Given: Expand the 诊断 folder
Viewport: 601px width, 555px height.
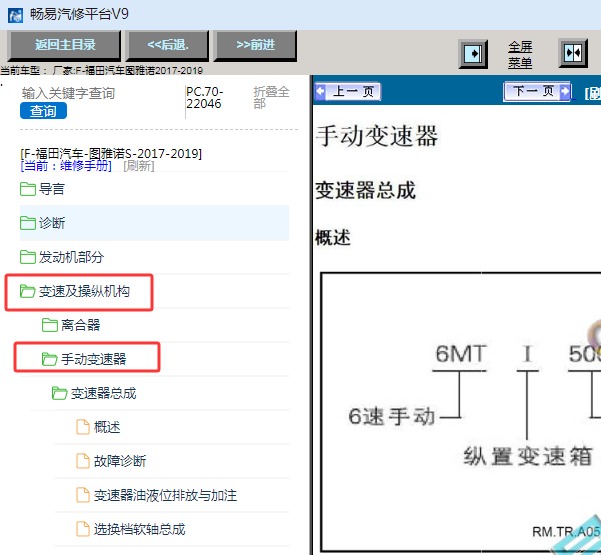Looking at the screenshot, I should point(154,223).
